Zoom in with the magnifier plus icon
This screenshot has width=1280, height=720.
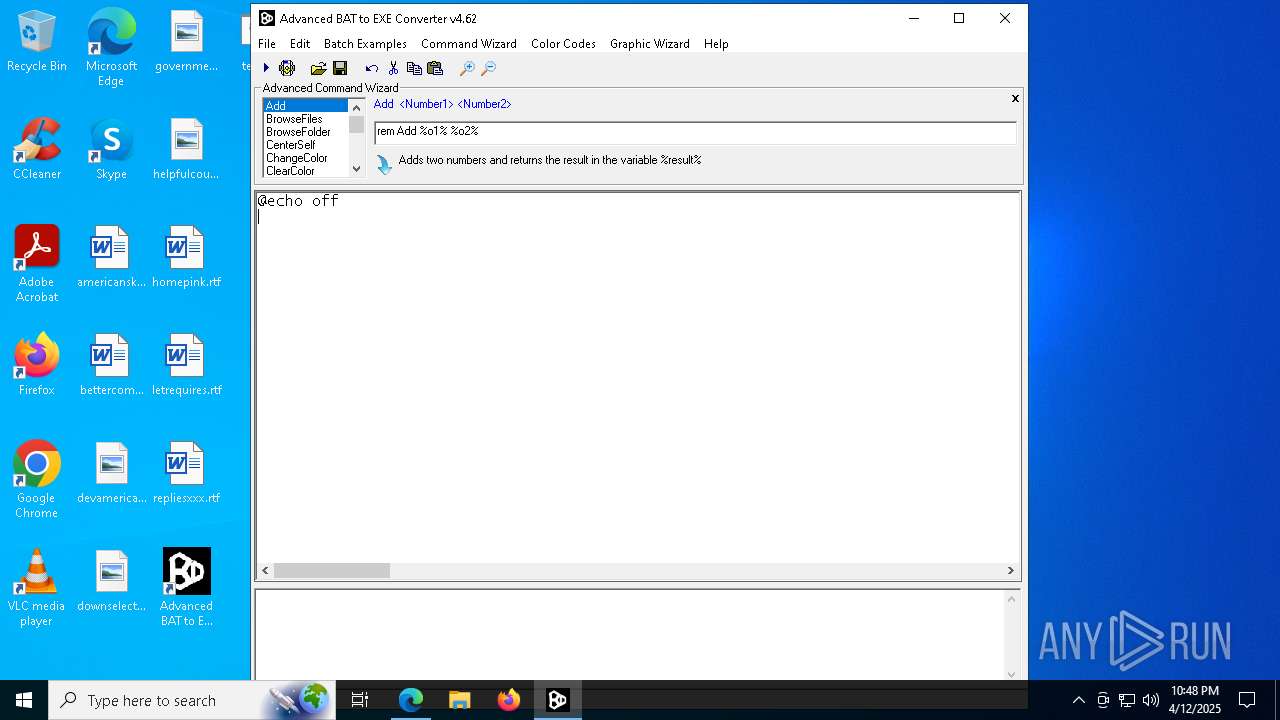(467, 68)
